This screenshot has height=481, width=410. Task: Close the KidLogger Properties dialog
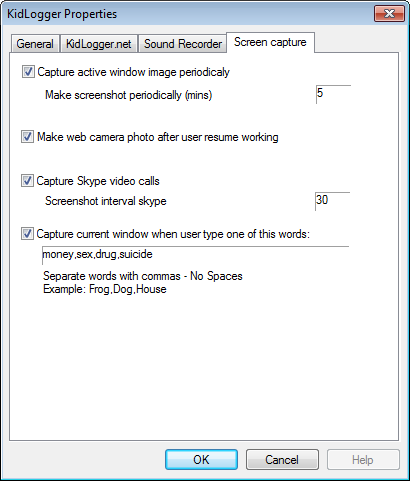389,14
